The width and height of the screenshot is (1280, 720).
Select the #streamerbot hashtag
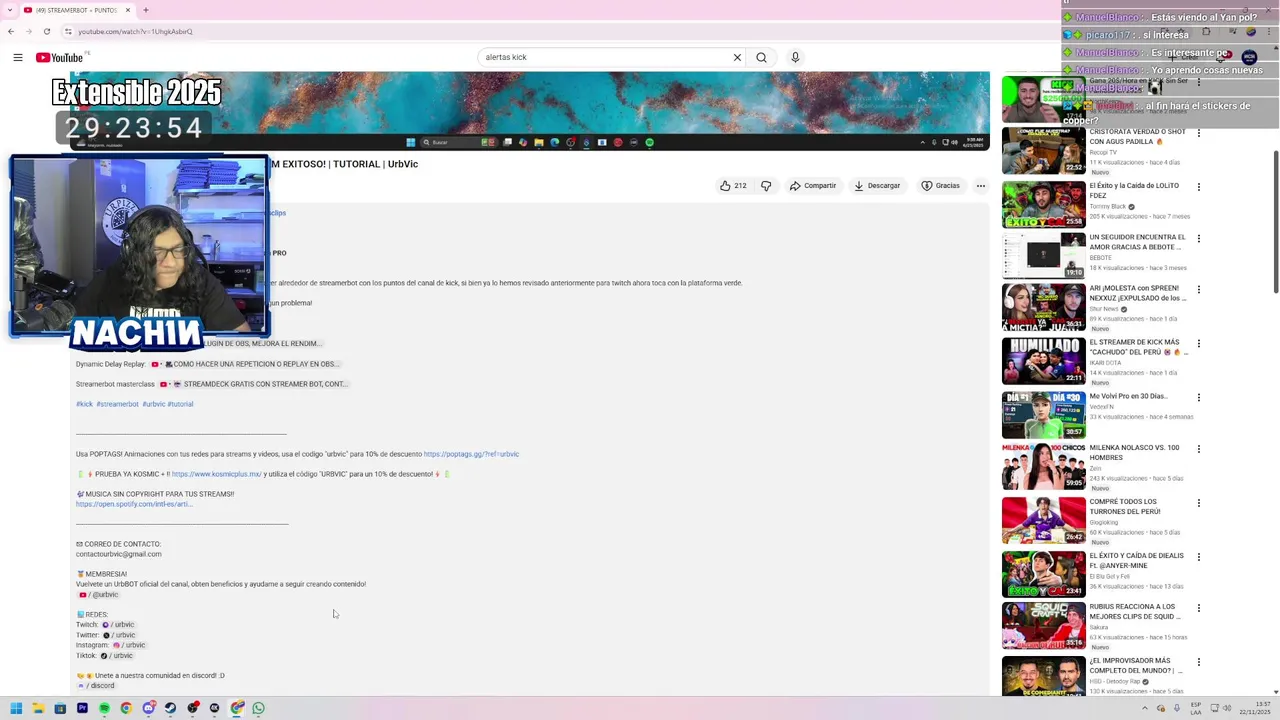point(117,404)
